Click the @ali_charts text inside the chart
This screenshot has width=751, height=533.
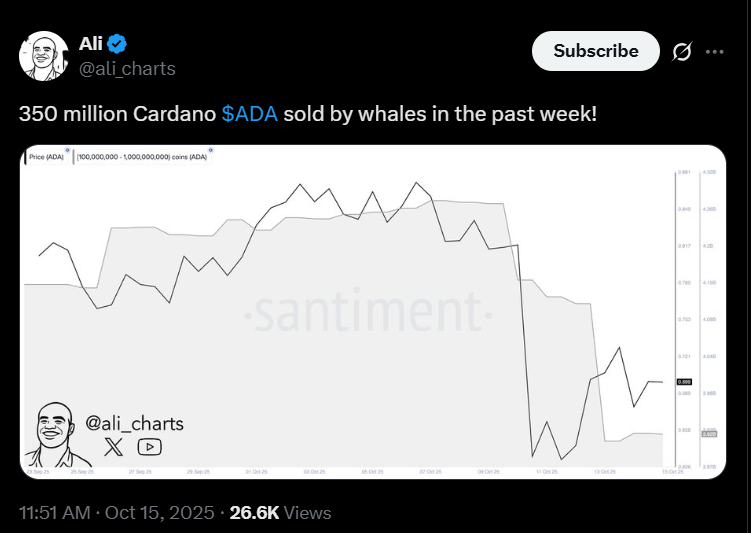135,423
